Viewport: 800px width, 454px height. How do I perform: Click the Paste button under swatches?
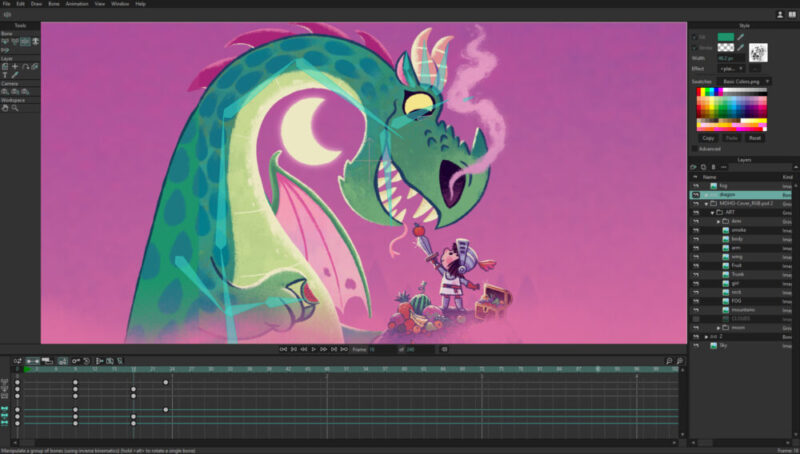point(732,138)
